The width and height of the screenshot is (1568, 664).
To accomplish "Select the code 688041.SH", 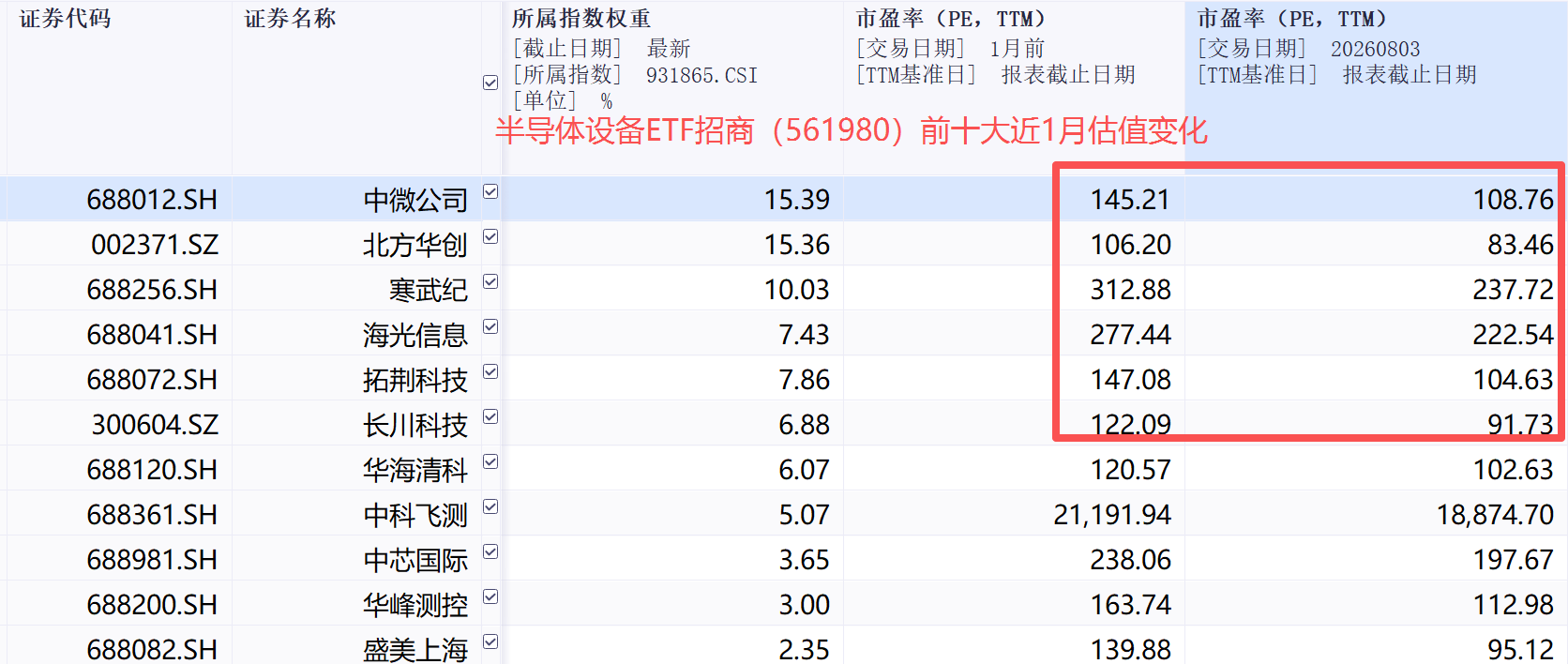I will pyautogui.click(x=152, y=335).
